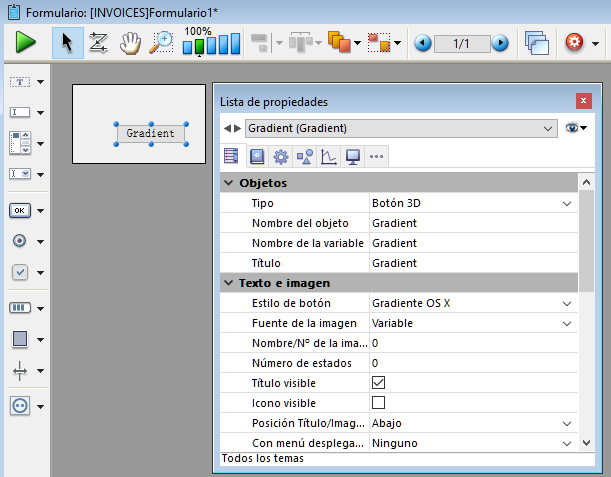Image resolution: width=611 pixels, height=477 pixels.
Task: Uncheck the Título visible checkbox
Action: tap(379, 383)
